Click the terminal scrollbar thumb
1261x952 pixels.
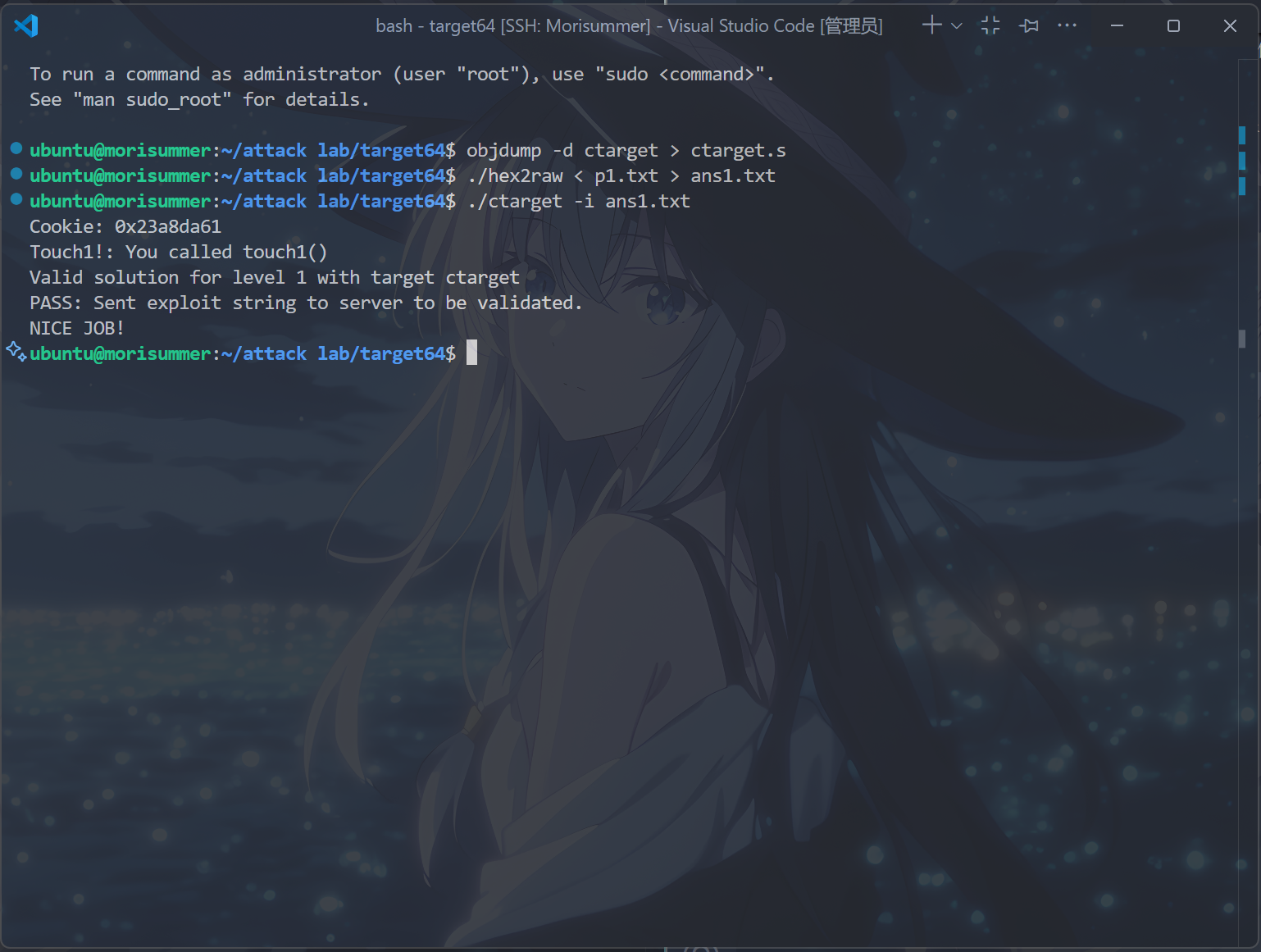pos(1241,338)
